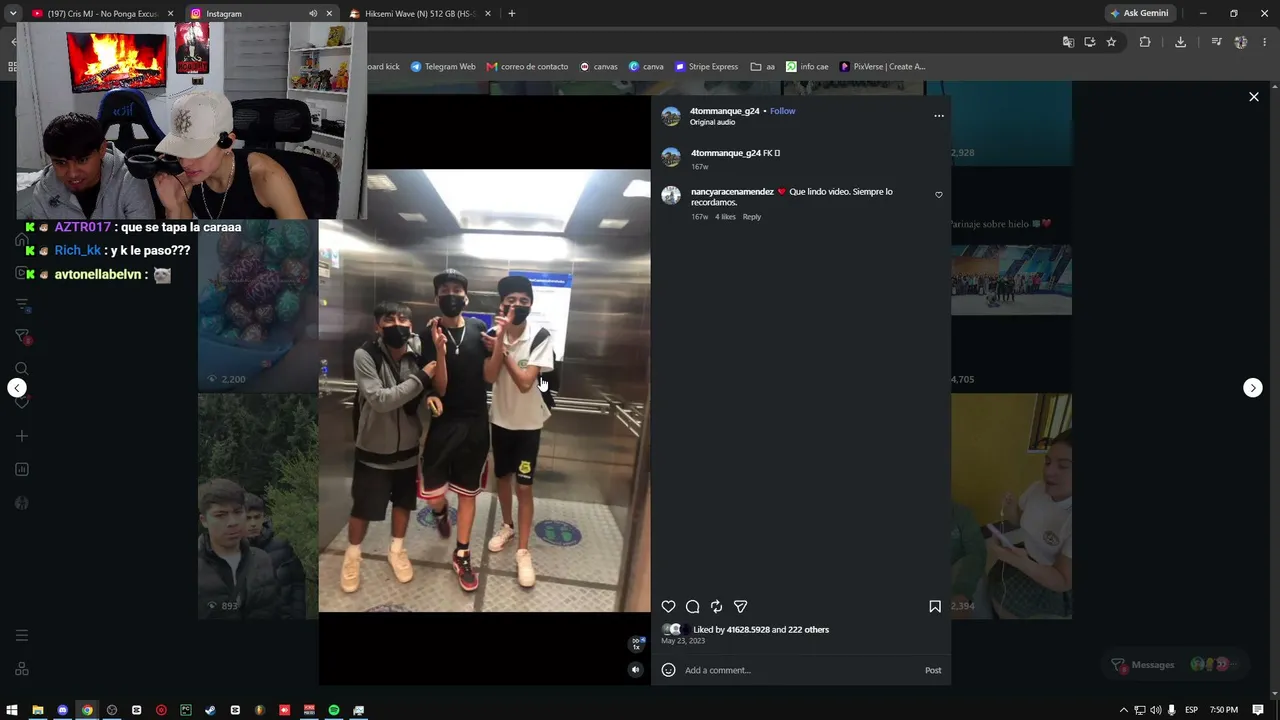Open a new browser tab
This screenshot has height=720, width=1280.
pos(512,14)
